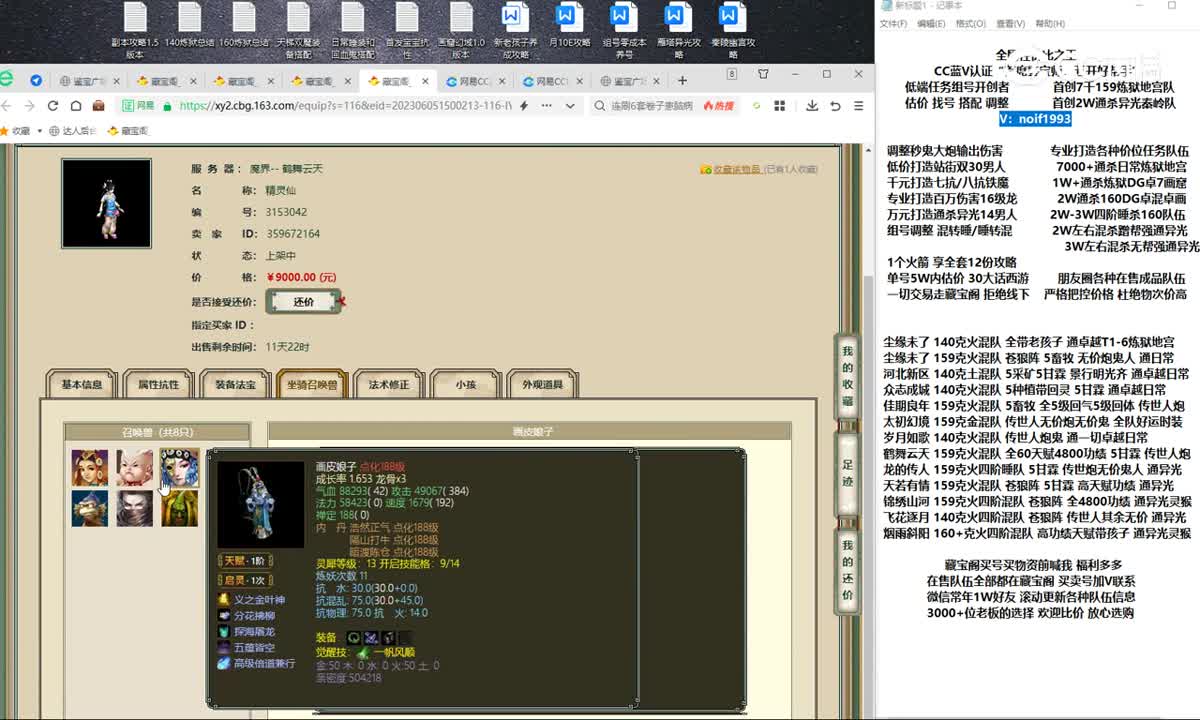This screenshot has width=1200, height=720.
Task: Switch to 坐骑召唤兽 tab
Action: (x=312, y=384)
